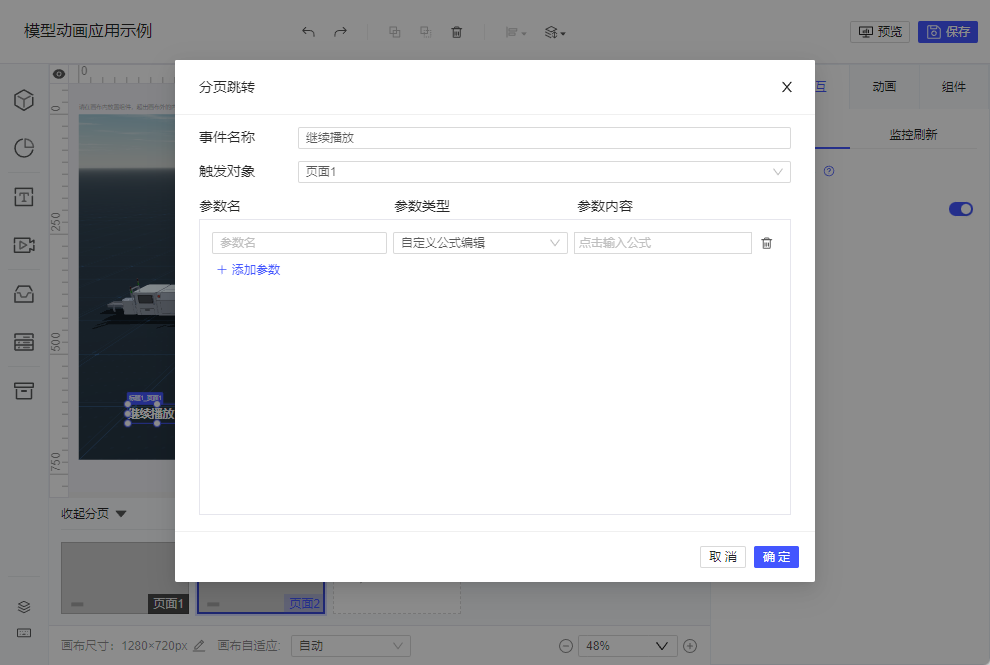Click the 添加参数 link
Screen dimensions: 990x665
point(249,270)
